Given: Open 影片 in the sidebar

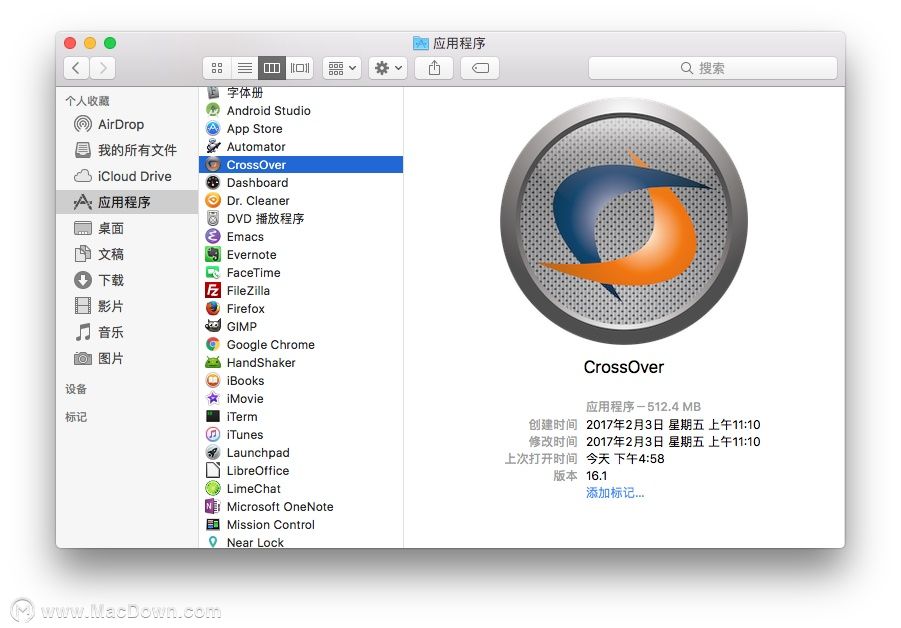Looking at the screenshot, I should coord(127,306).
